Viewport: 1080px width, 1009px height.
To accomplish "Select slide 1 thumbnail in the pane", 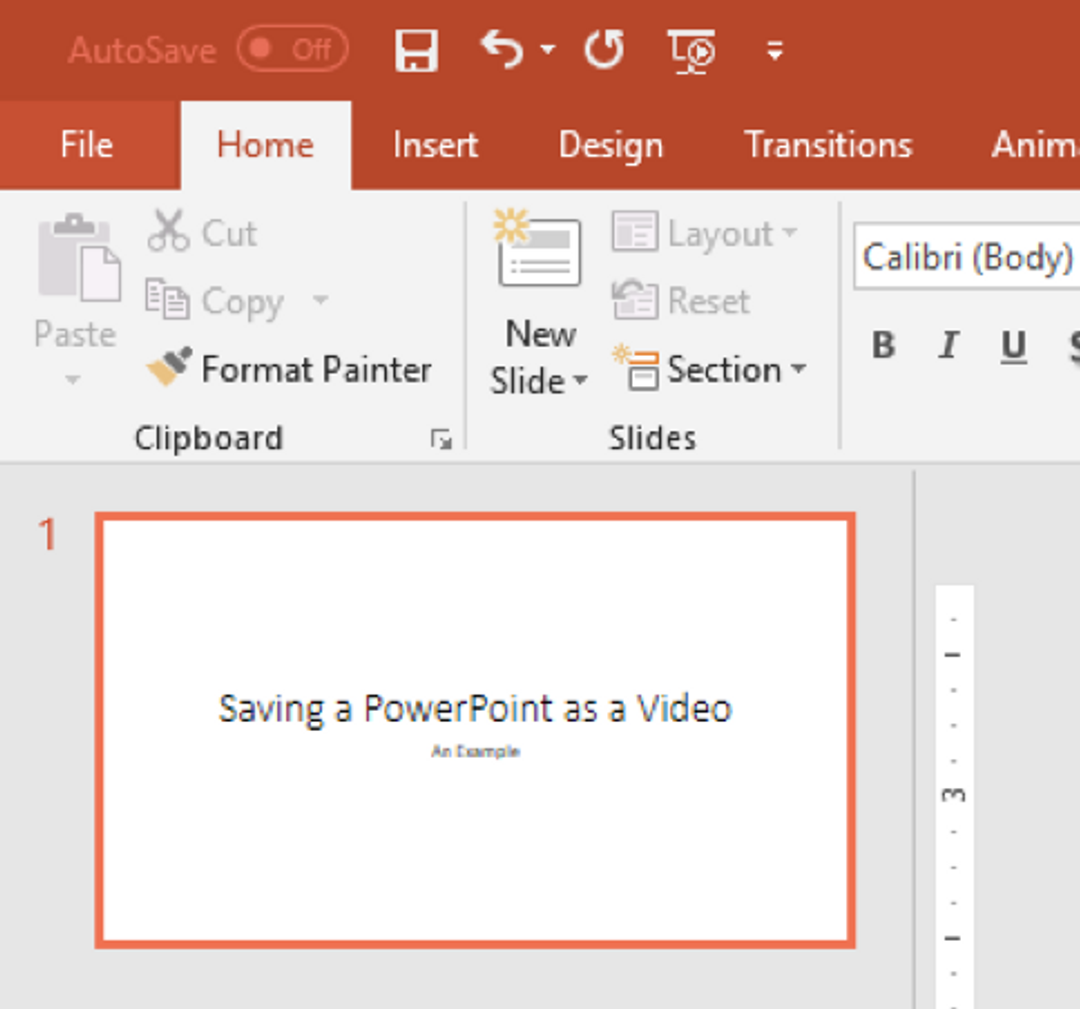I will click(x=474, y=725).
